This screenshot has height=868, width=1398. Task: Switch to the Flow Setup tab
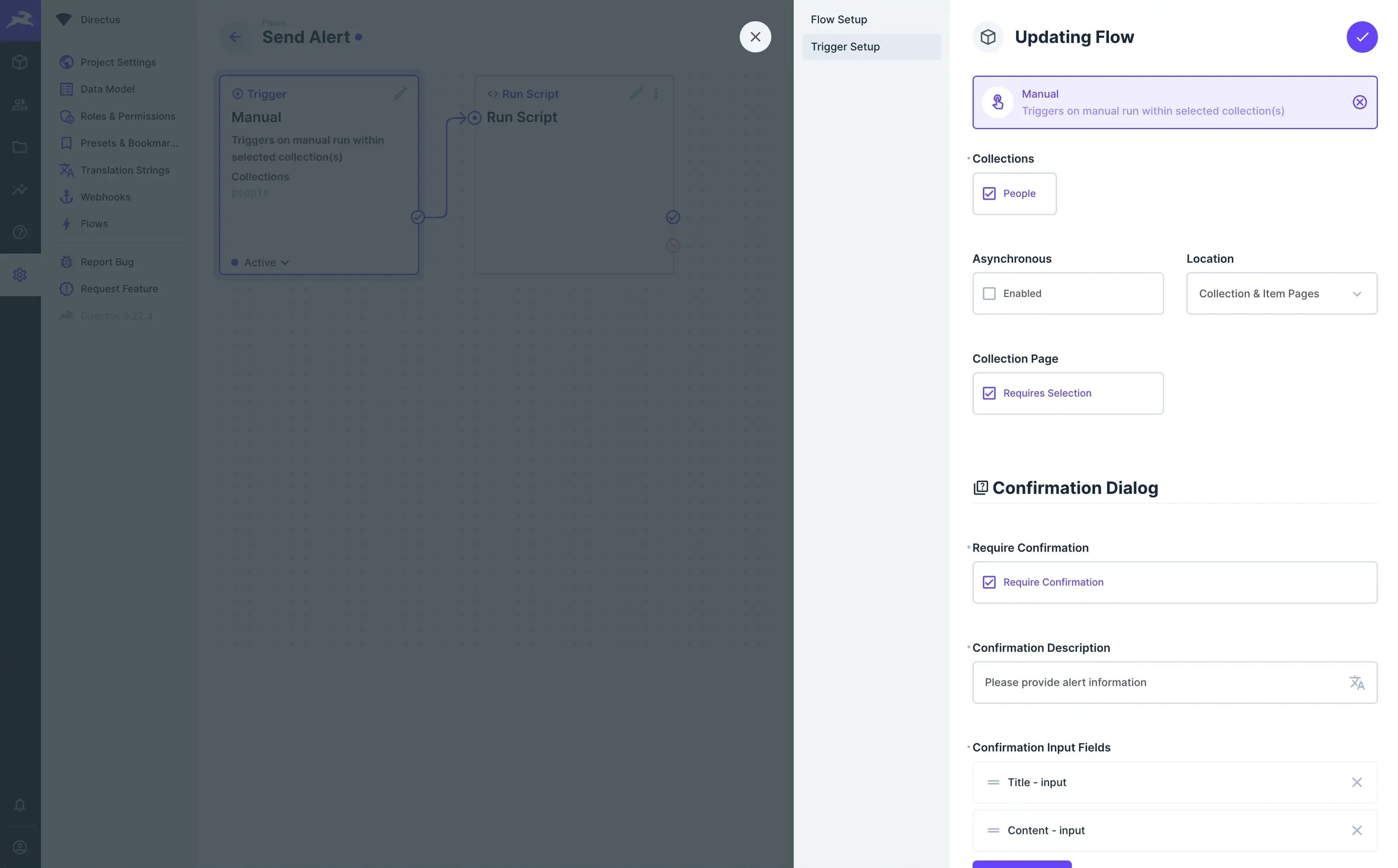coord(871,20)
